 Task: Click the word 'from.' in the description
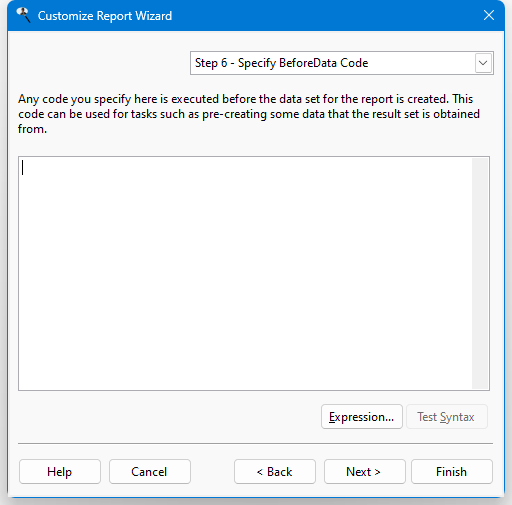click(x=32, y=129)
